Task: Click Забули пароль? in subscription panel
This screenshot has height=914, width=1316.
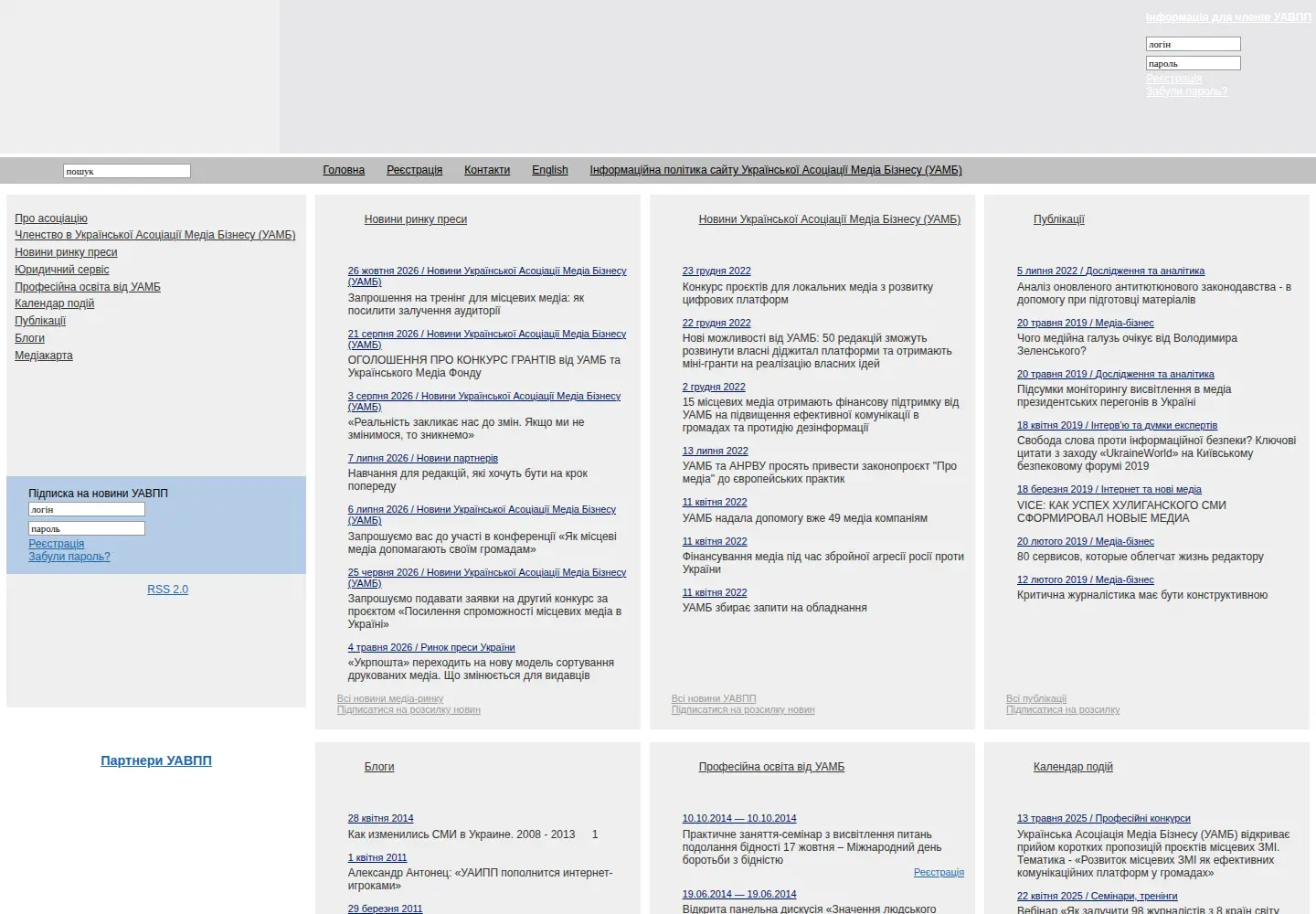Action: (x=69, y=557)
